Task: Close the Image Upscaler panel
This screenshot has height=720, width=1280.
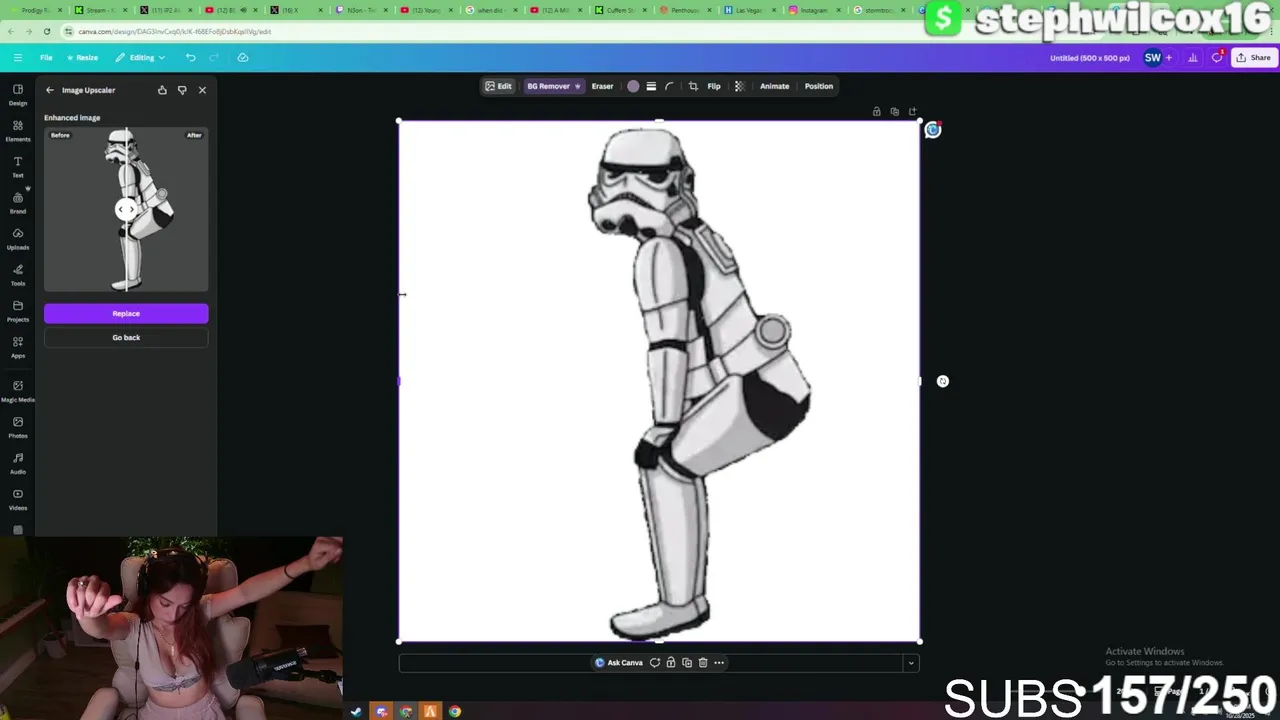Action: (x=202, y=90)
